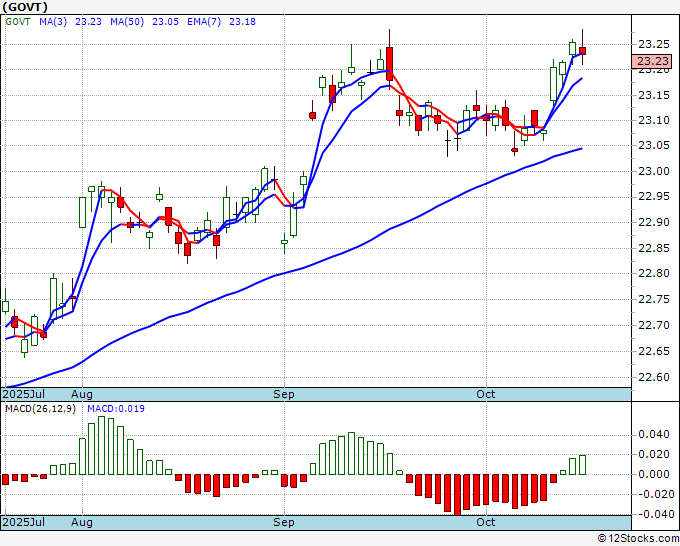Click Oct on the MACD panel axis
Image resolution: width=680 pixels, height=546 pixels.
(x=486, y=522)
